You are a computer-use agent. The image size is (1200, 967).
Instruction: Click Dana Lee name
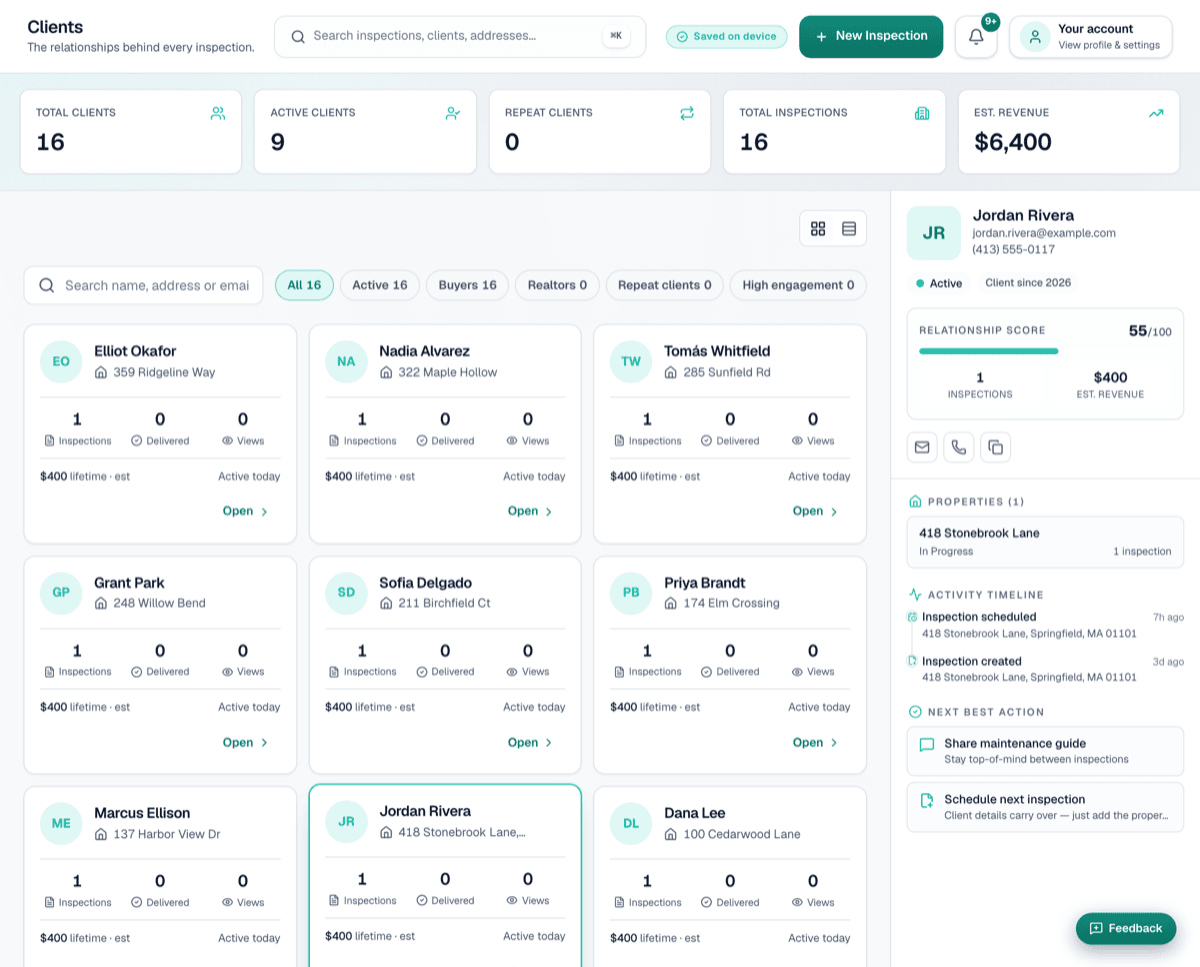[695, 813]
